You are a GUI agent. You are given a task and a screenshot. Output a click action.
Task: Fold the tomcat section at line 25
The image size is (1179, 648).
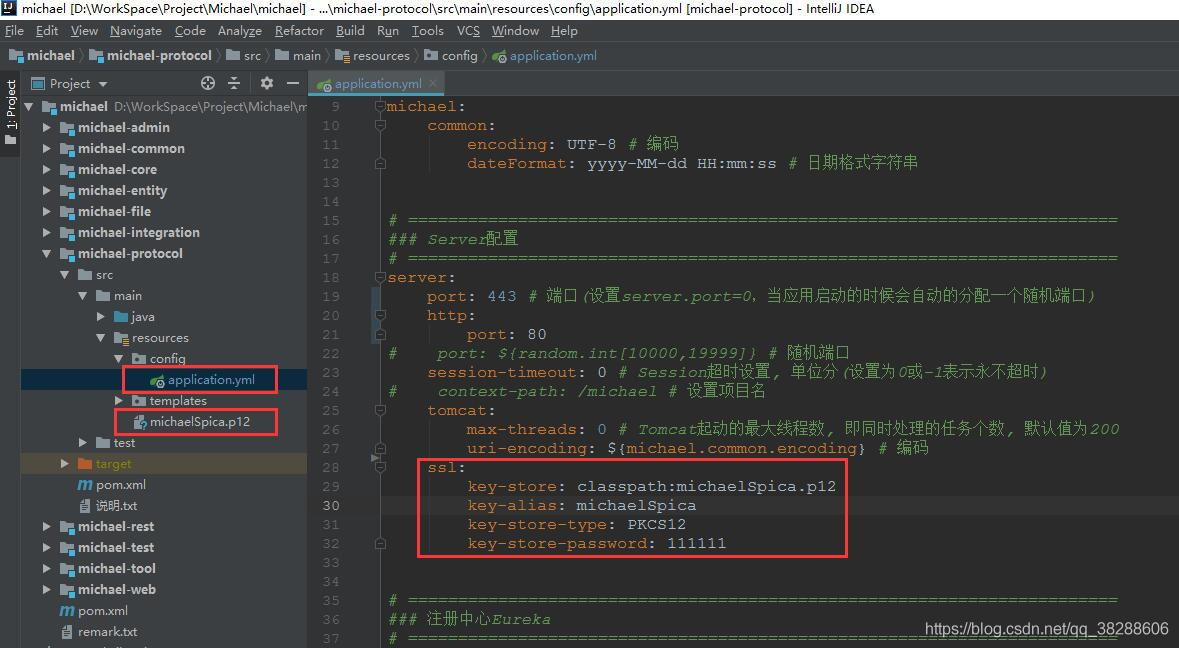[381, 410]
